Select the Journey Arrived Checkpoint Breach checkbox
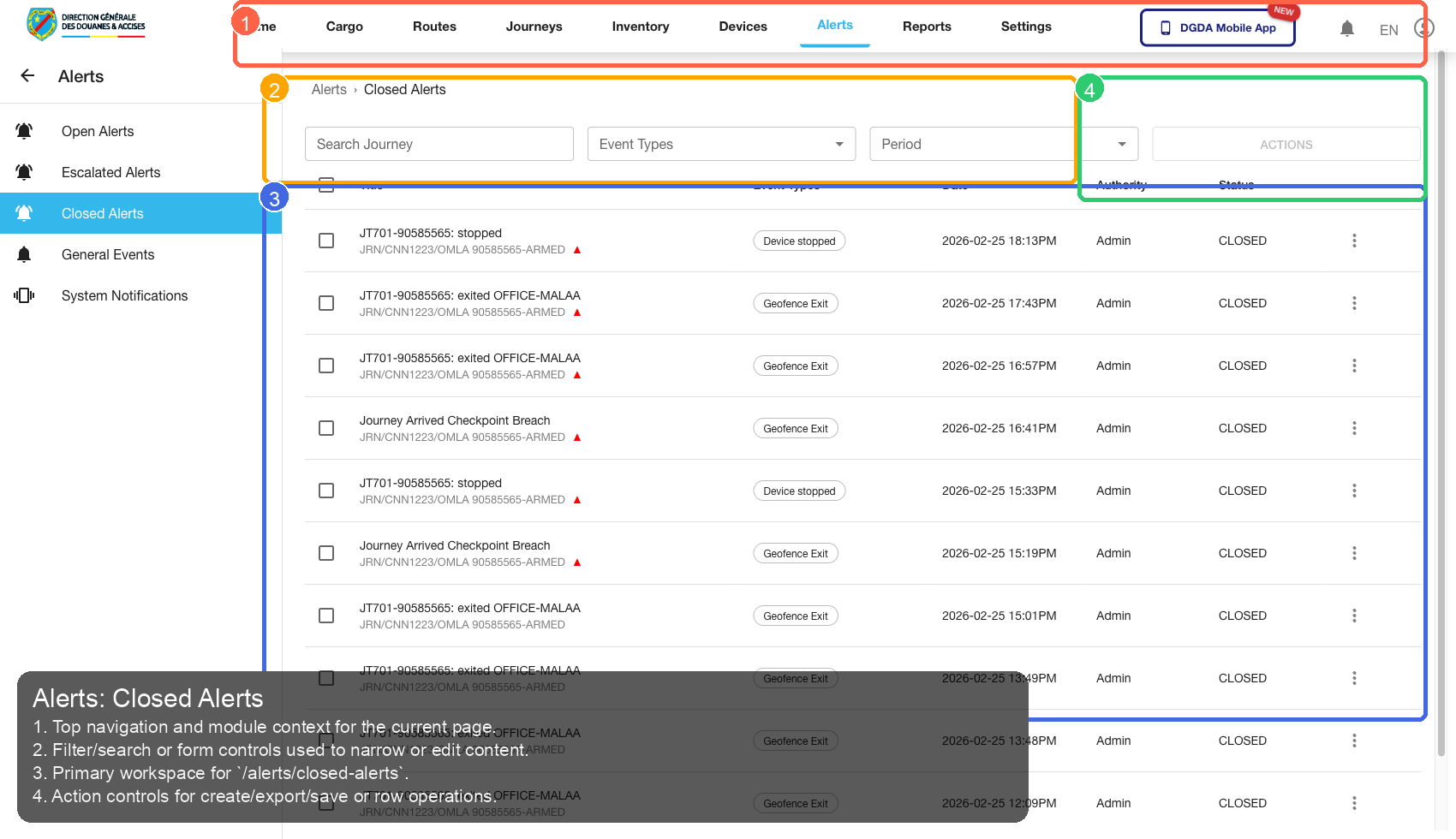 [325, 428]
